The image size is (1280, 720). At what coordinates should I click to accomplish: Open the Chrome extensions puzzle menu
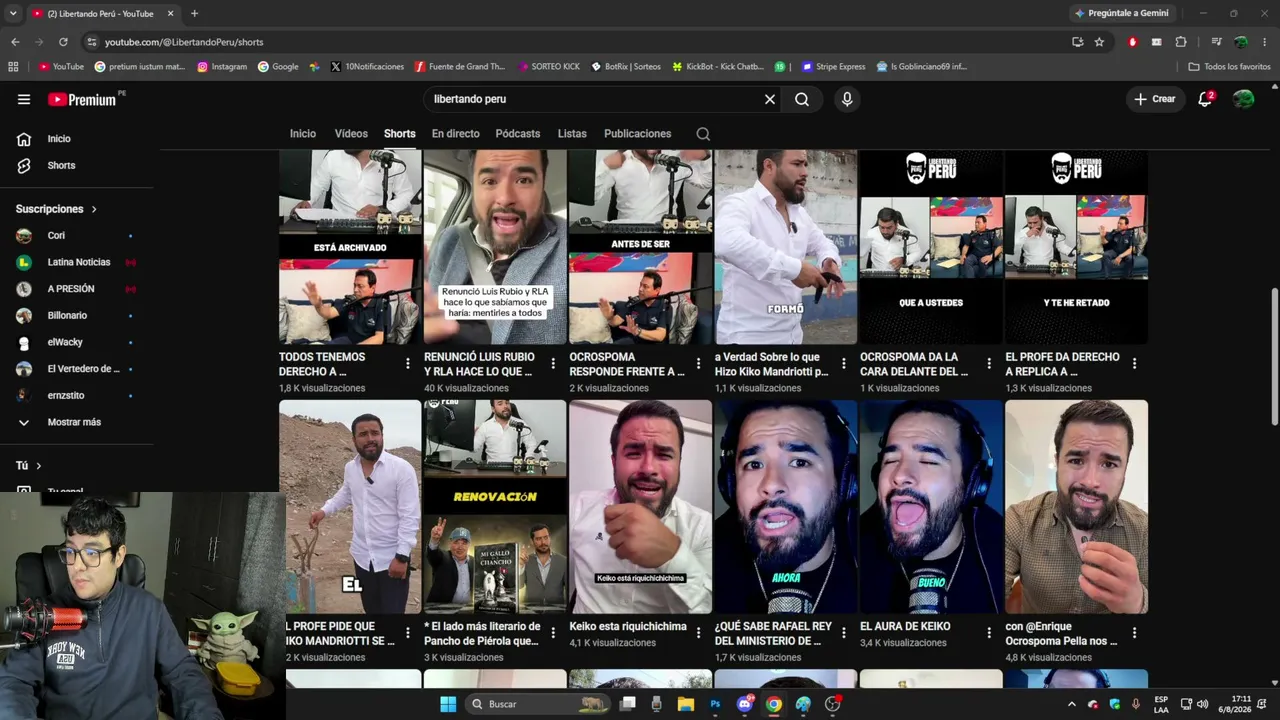(1181, 42)
